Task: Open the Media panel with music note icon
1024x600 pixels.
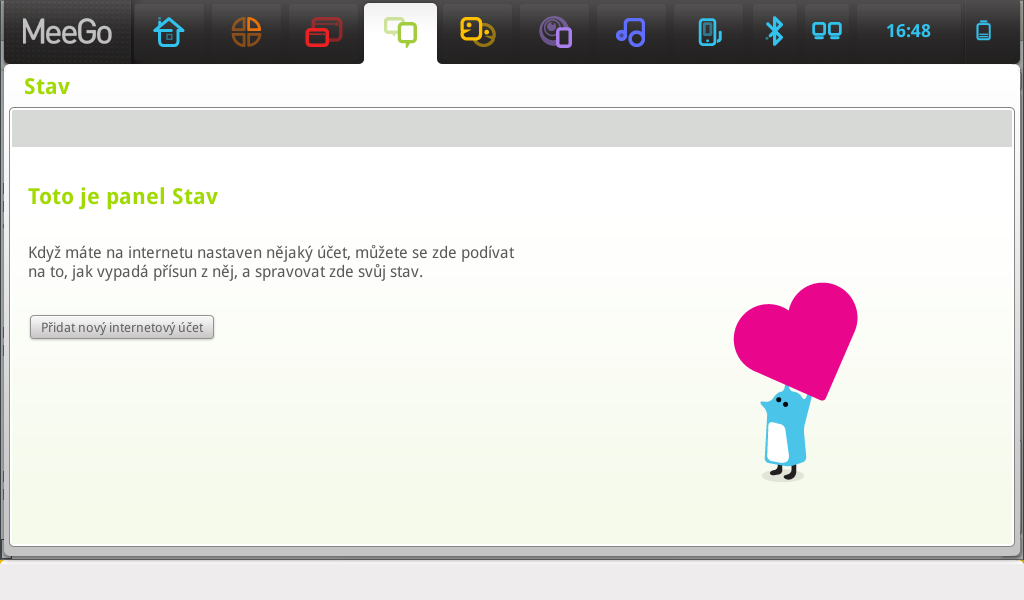Action: 631,32
